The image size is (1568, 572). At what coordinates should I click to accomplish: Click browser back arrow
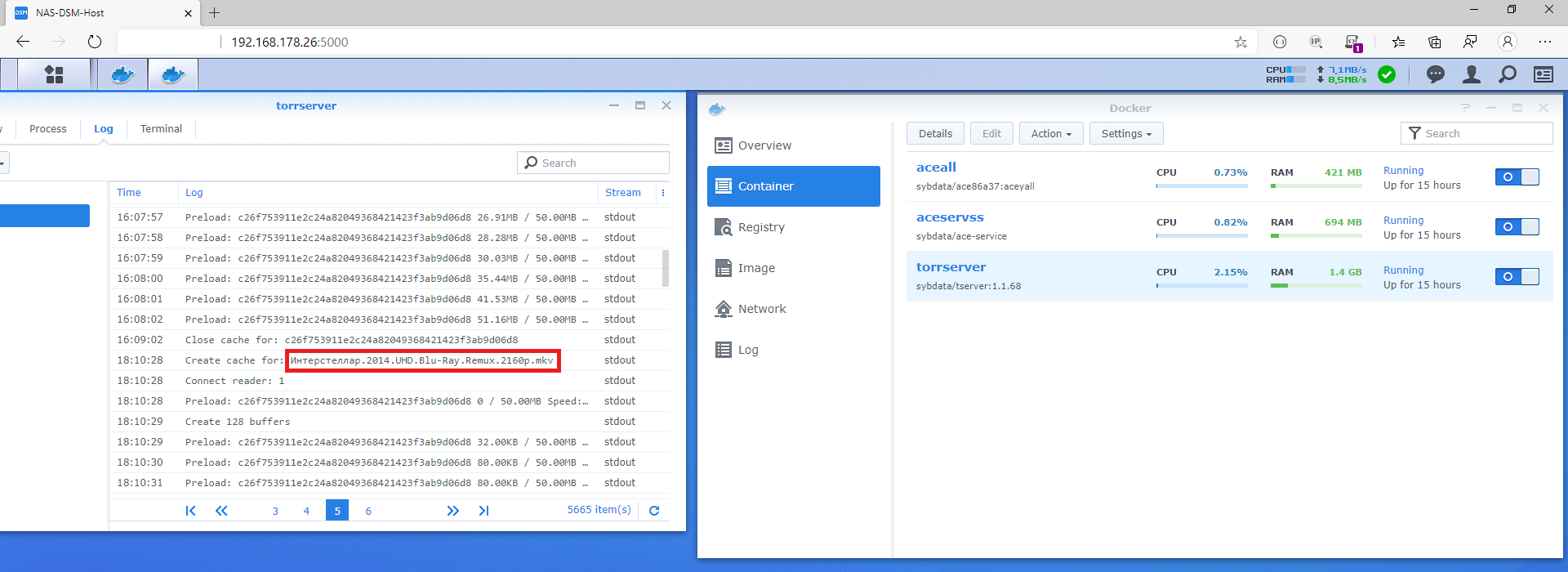tap(23, 42)
